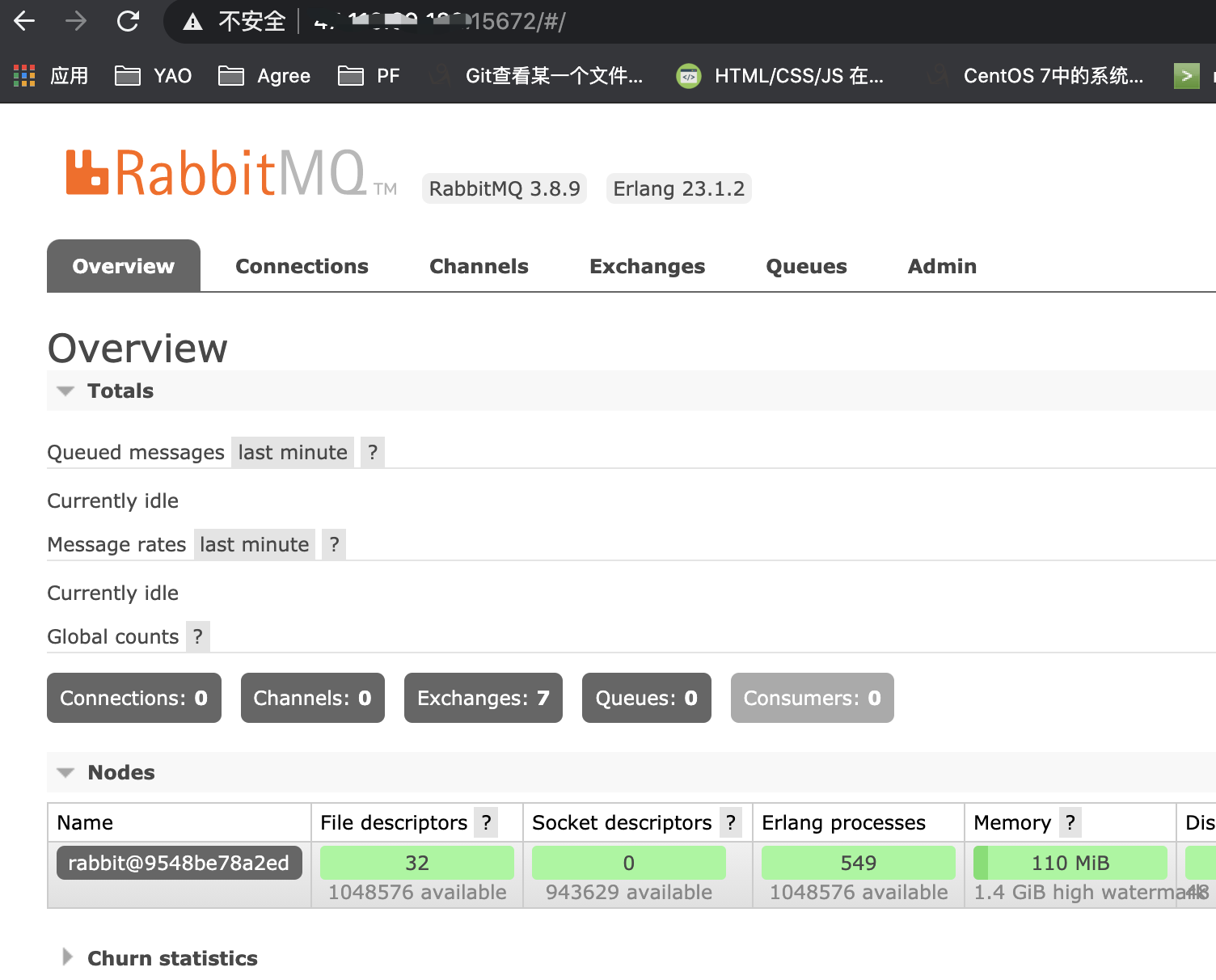
Task: Click the Memory 110 MiB usage bar
Action: pyautogui.click(x=1070, y=863)
